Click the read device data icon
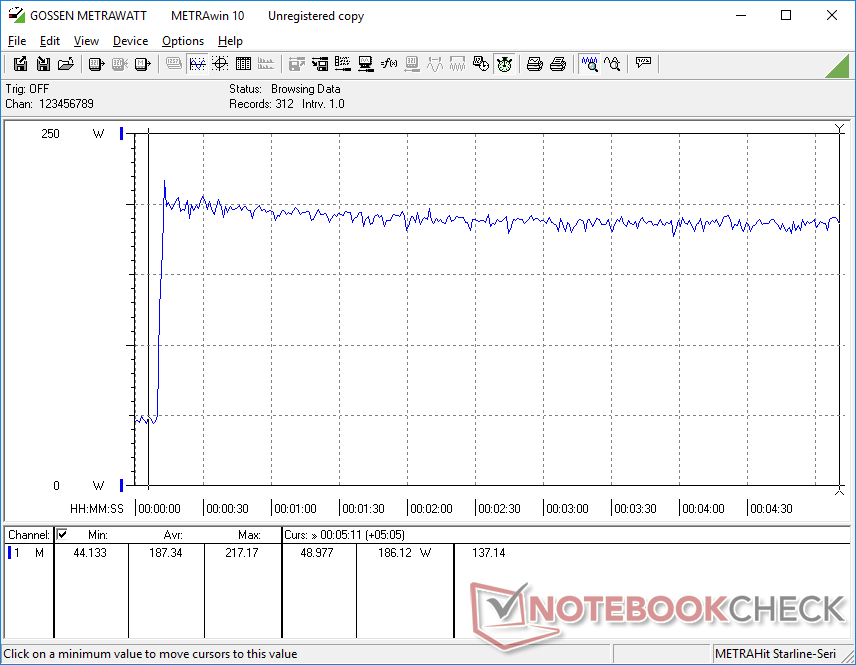This screenshot has height=665, width=856. (x=97, y=64)
